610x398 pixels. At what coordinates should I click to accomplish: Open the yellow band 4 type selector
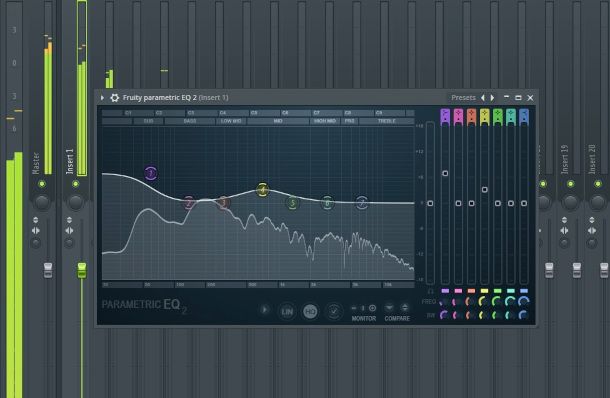point(484,116)
